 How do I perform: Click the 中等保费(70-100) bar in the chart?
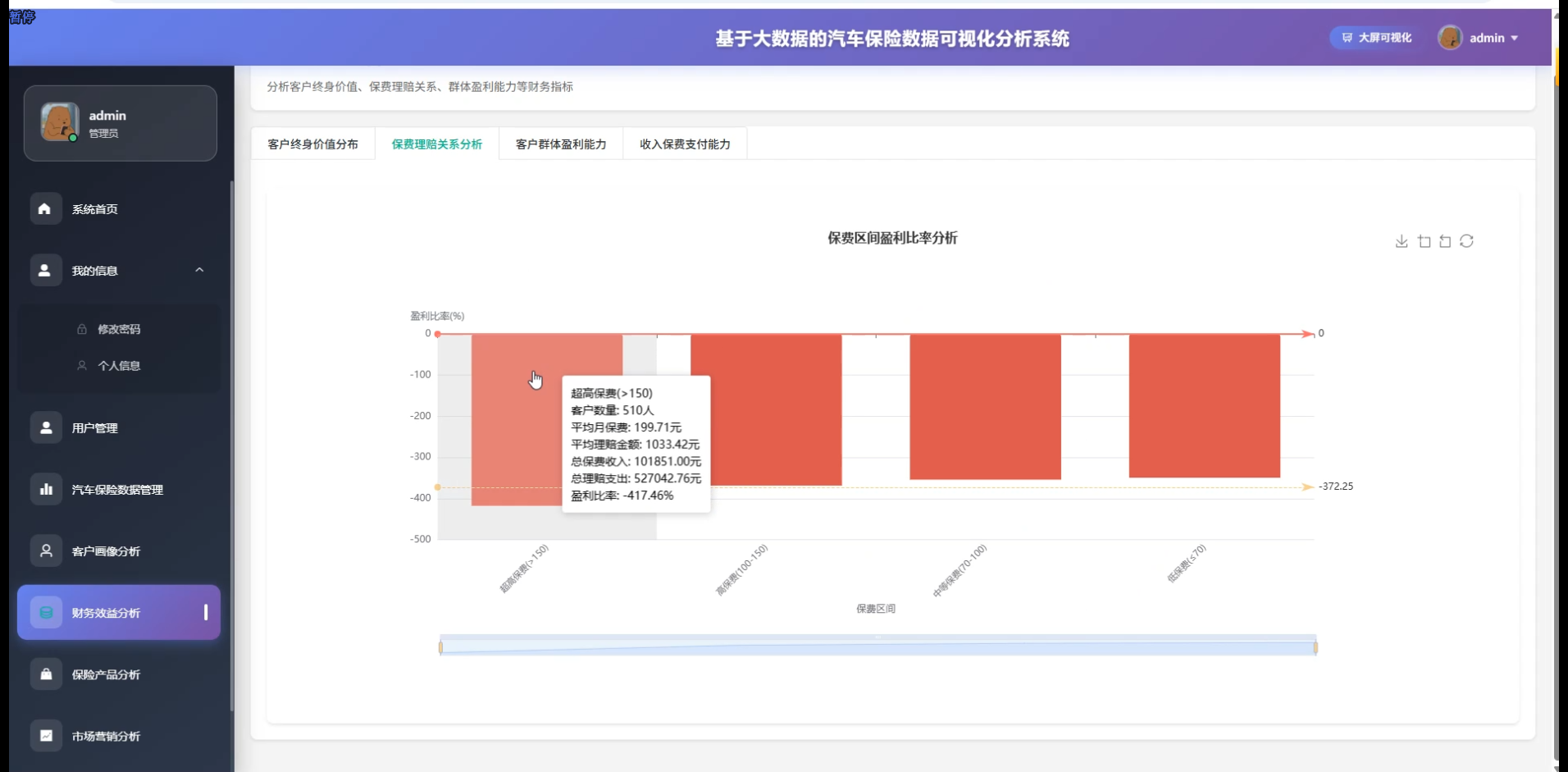[985, 407]
